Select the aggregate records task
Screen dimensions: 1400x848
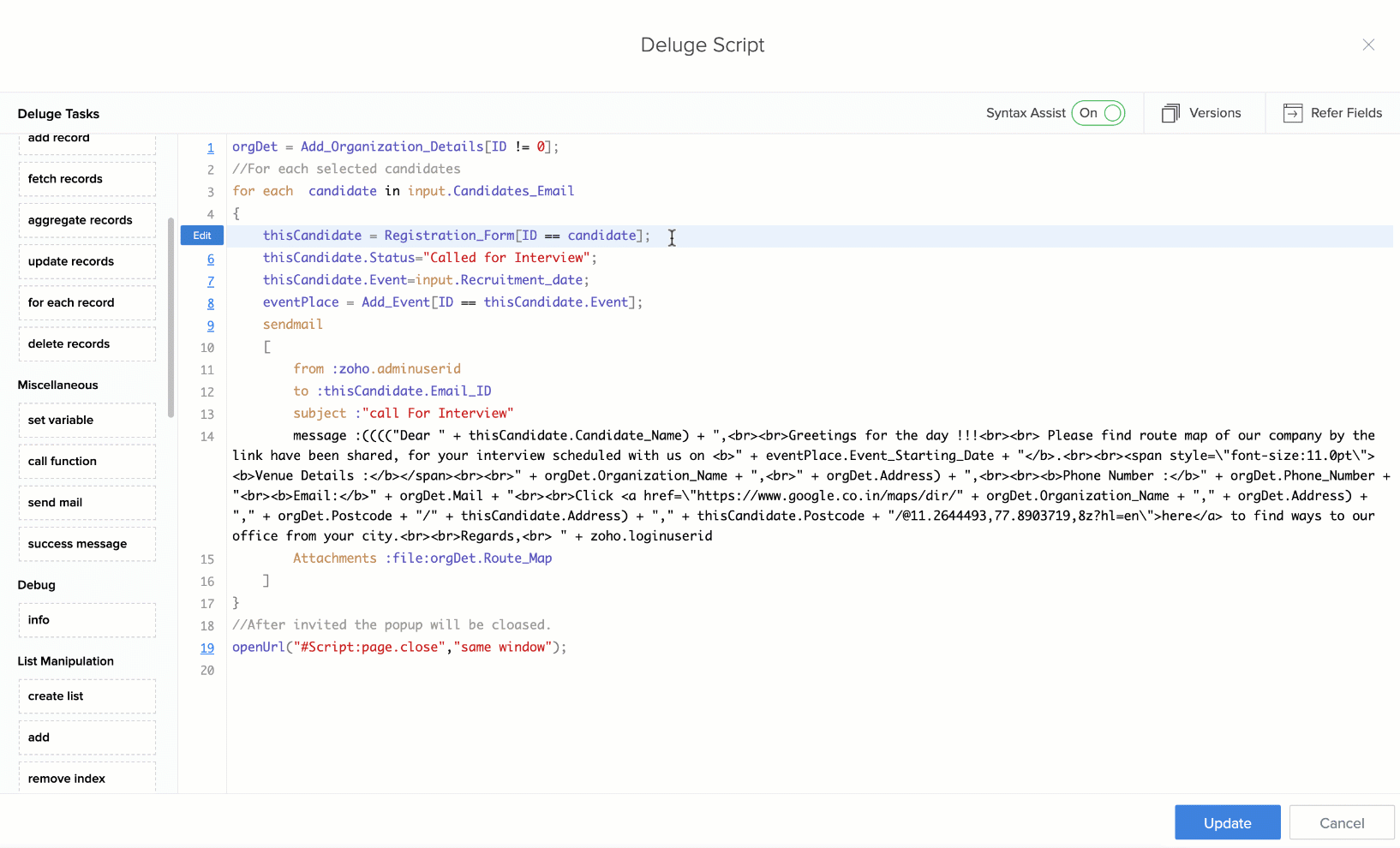[87, 220]
